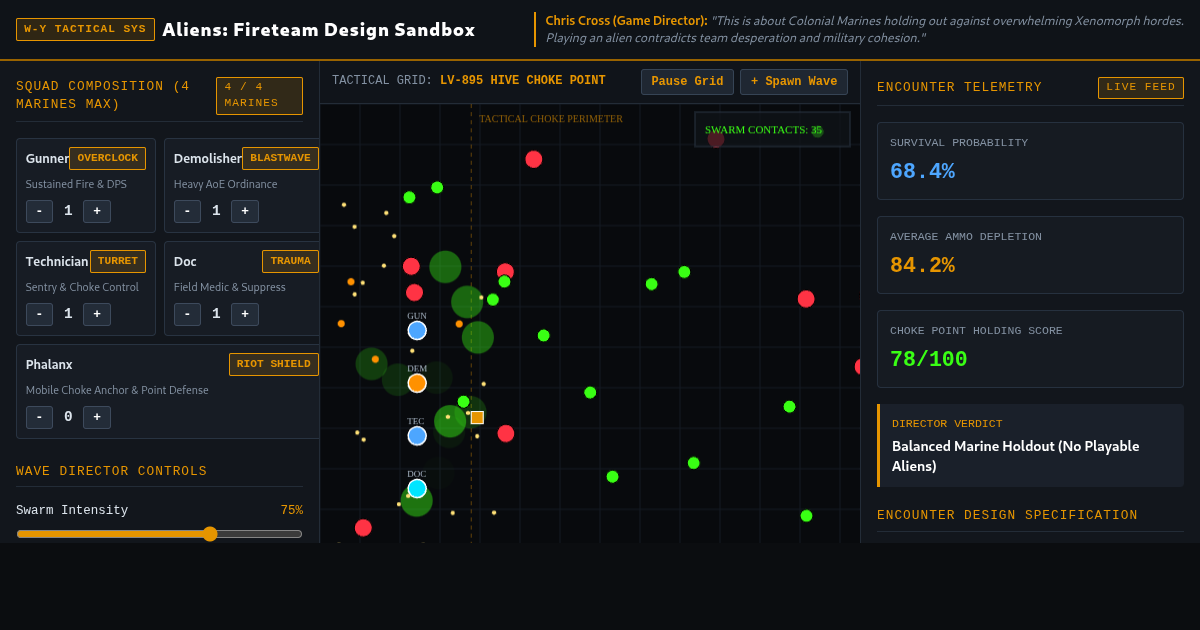Increase the Phalanx count
Image resolution: width=1200 pixels, height=630 pixels.
[x=97, y=417]
